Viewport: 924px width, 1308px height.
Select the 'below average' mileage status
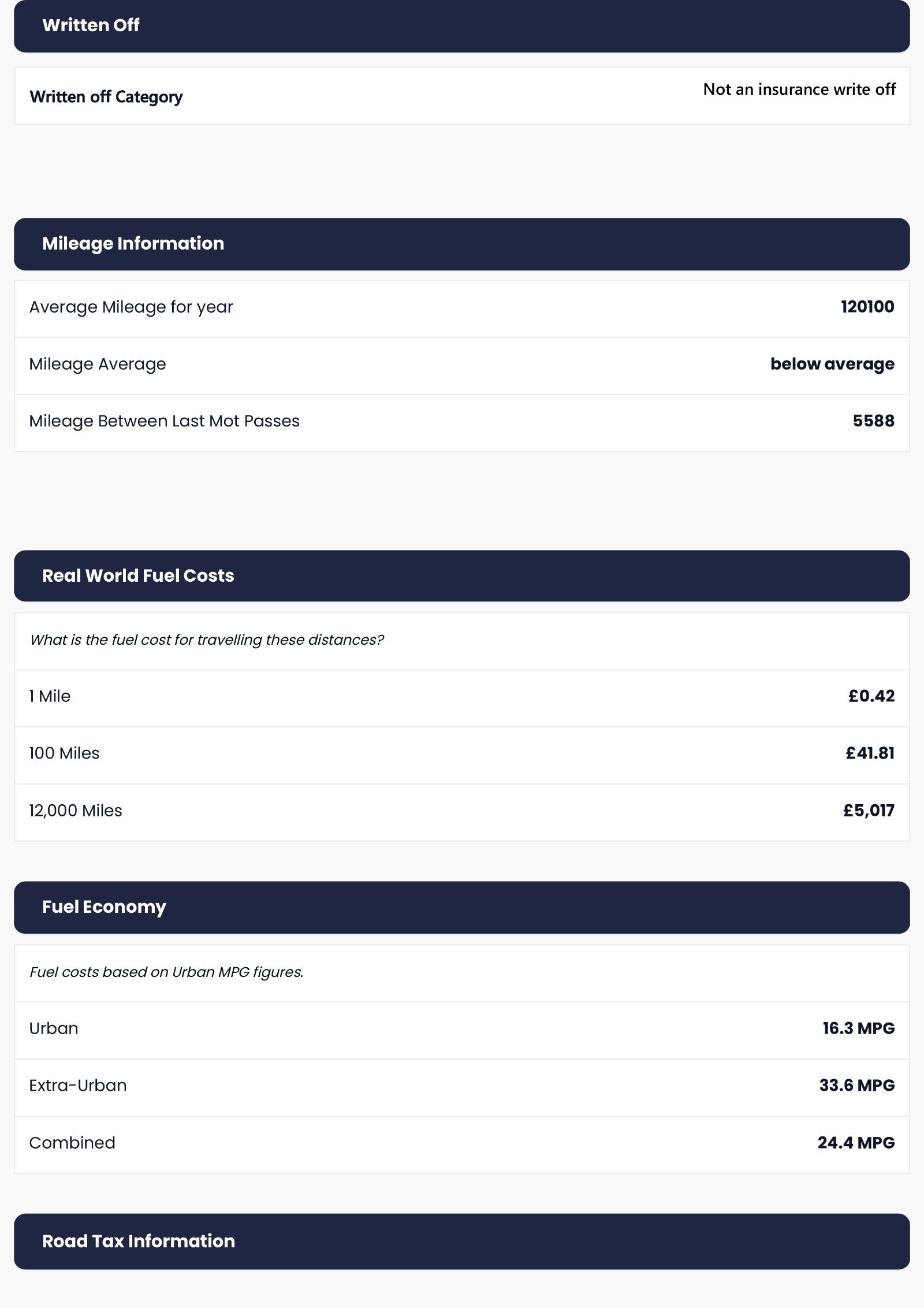pos(832,364)
